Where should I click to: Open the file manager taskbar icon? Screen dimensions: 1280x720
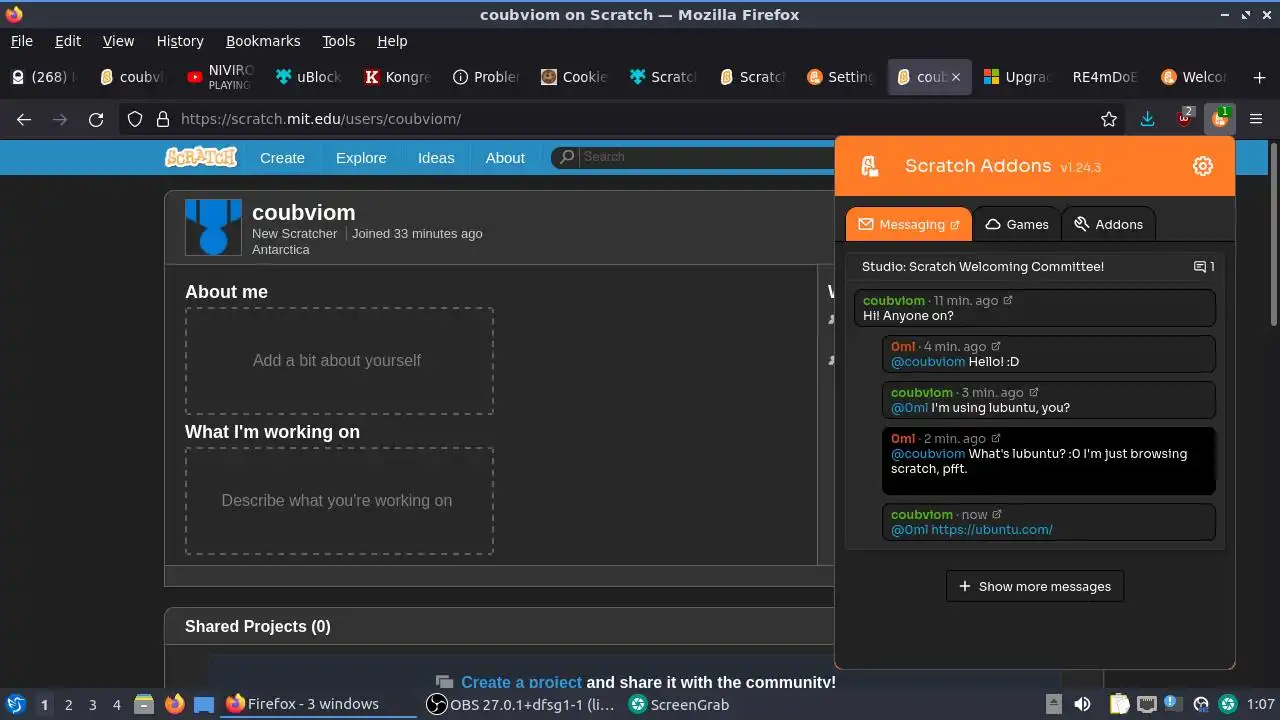pyautogui.click(x=144, y=704)
